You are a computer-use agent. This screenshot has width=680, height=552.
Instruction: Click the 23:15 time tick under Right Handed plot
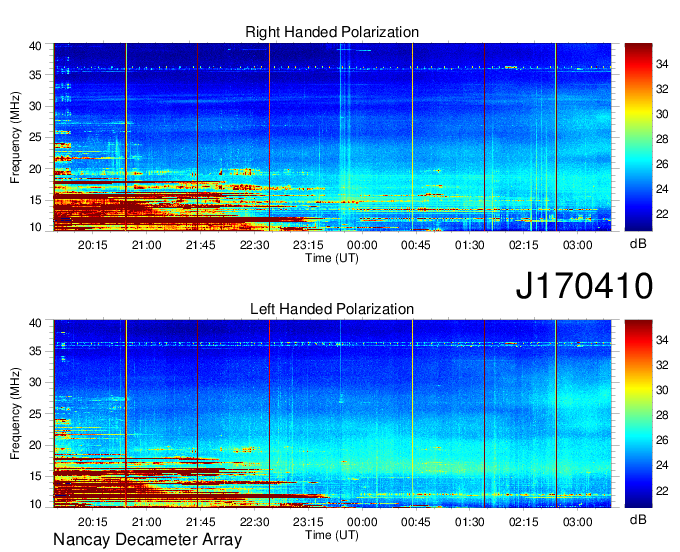(308, 245)
